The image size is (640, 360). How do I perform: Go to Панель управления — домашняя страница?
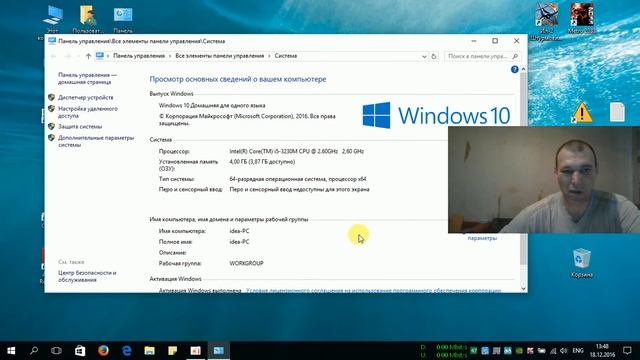(x=87, y=78)
